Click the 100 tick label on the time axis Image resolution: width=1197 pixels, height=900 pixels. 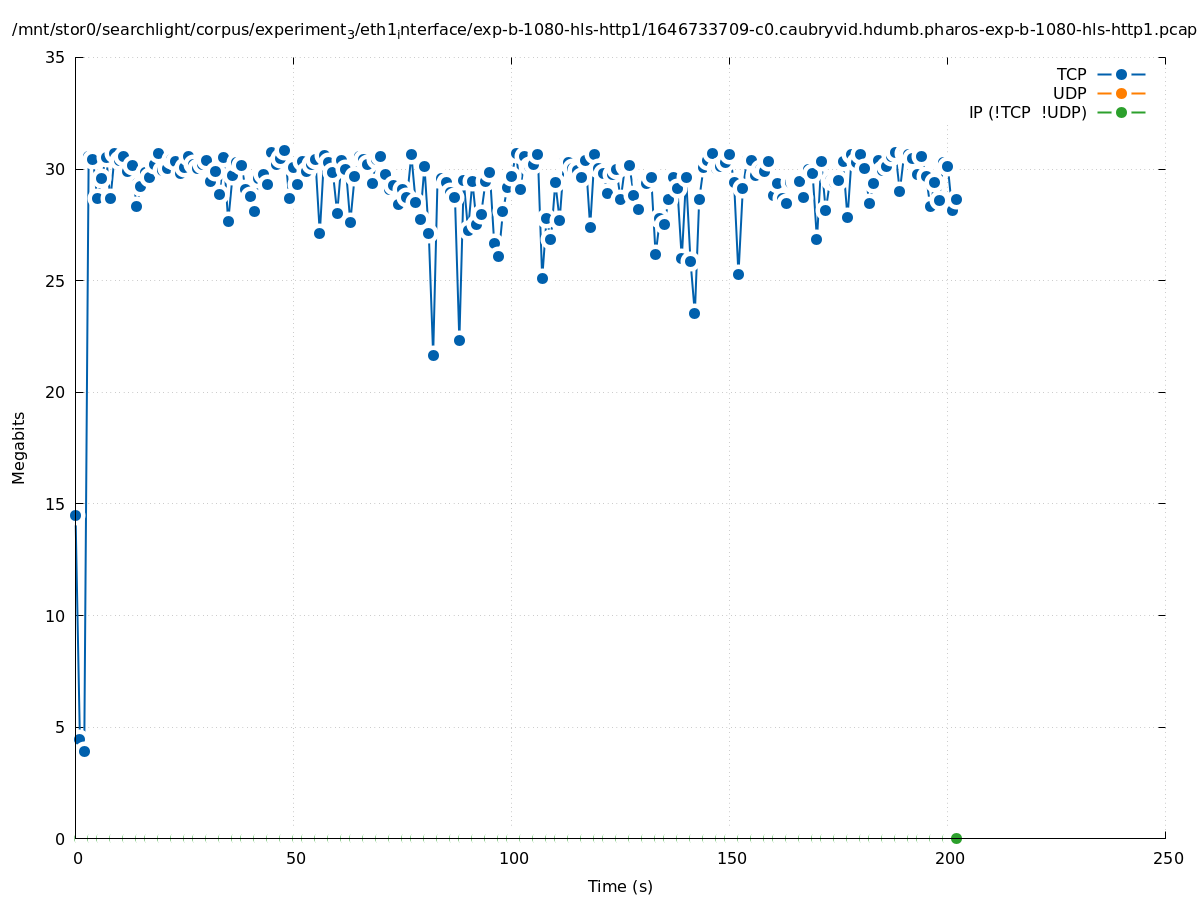point(512,858)
